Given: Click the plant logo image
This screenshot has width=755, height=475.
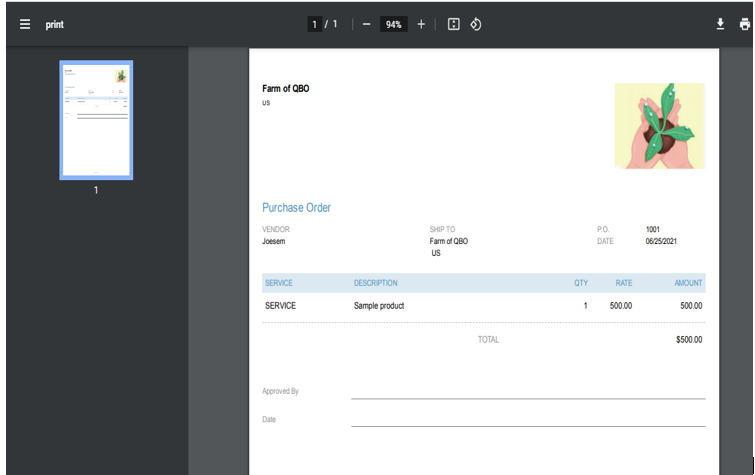Looking at the screenshot, I should coord(660,126).
